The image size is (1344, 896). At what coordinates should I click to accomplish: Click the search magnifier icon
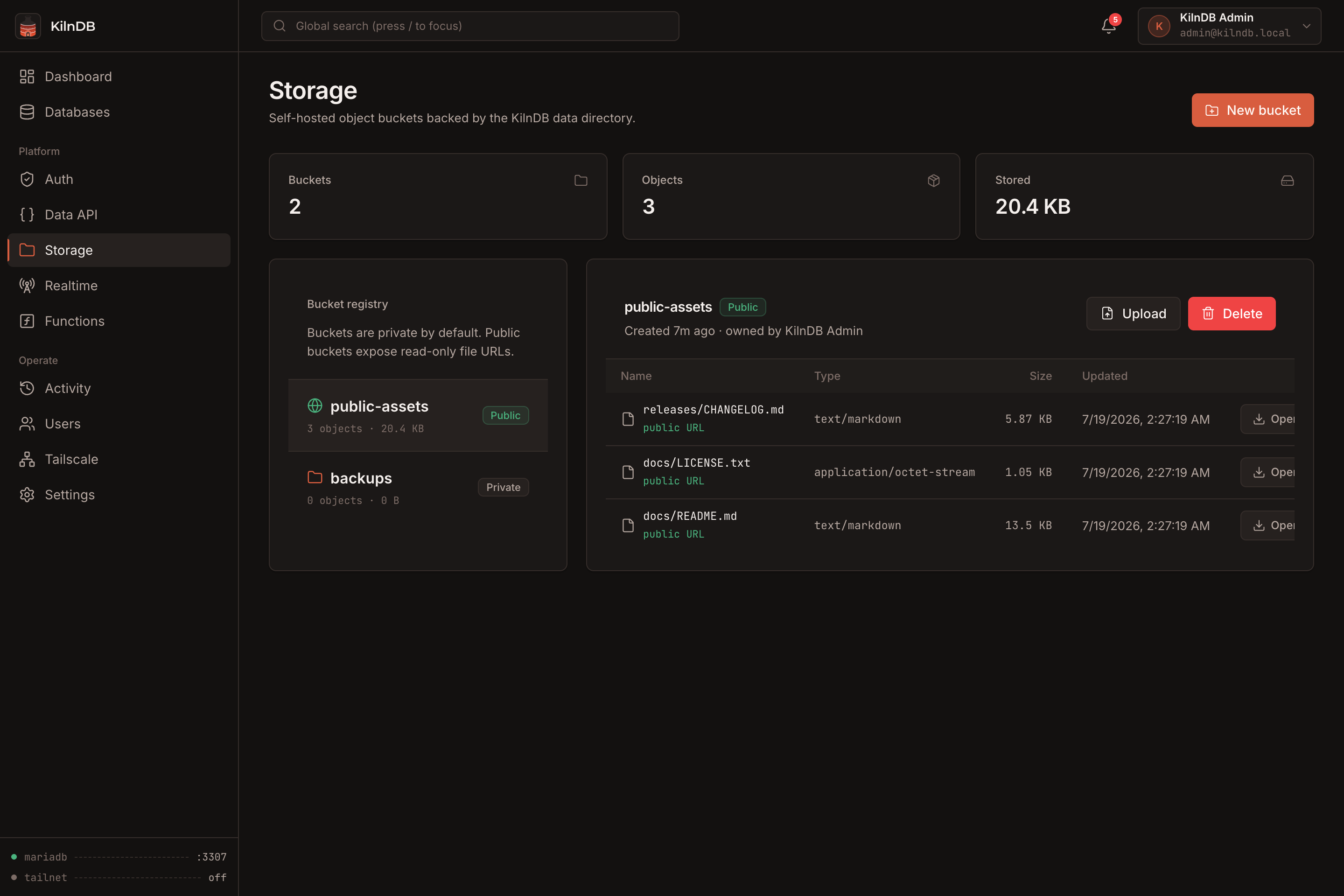[x=280, y=26]
